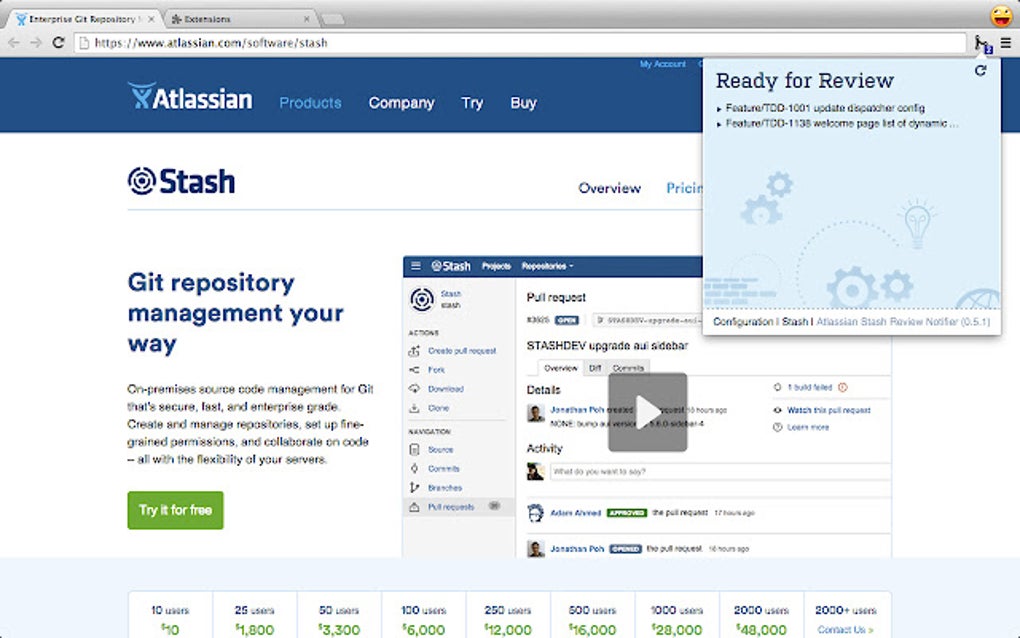Click the help icon beside Learn more
The image size is (1020, 638).
point(777,427)
